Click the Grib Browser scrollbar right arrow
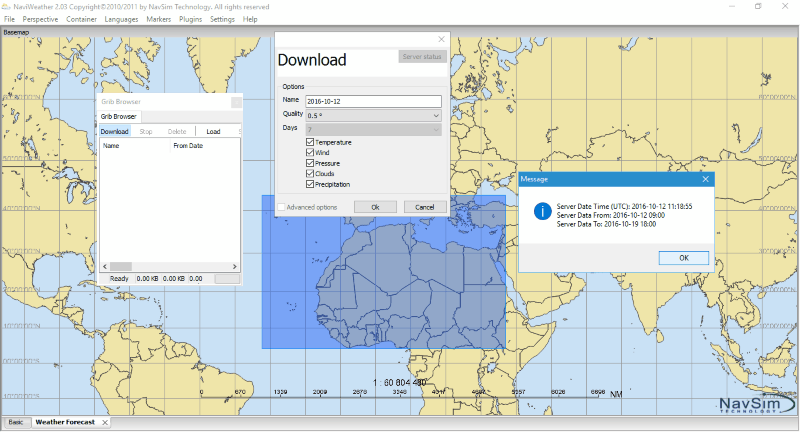 point(235,266)
